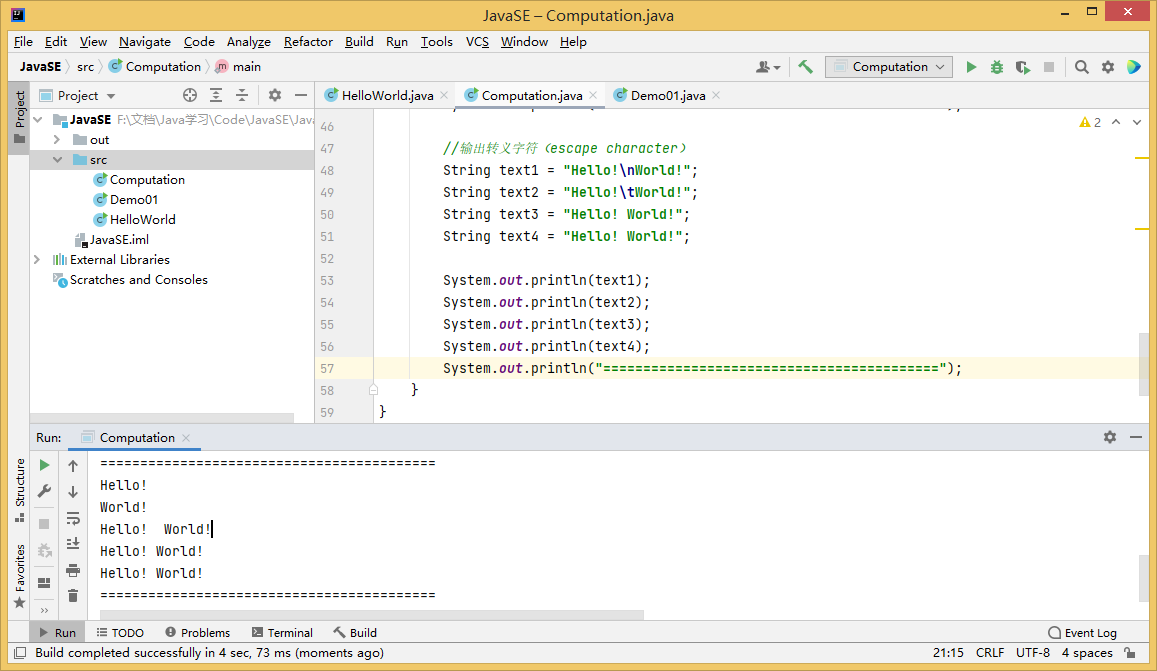
Task: Open the Build tool window
Action: 355,633
